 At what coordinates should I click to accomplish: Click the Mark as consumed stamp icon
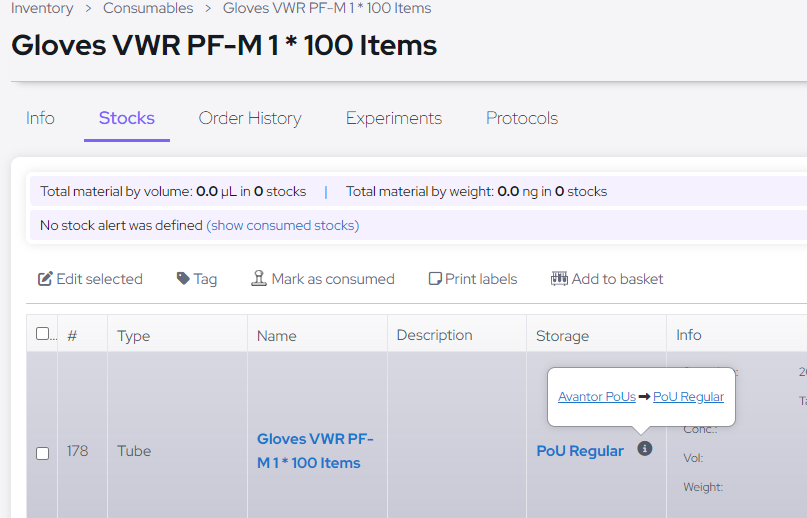point(259,279)
